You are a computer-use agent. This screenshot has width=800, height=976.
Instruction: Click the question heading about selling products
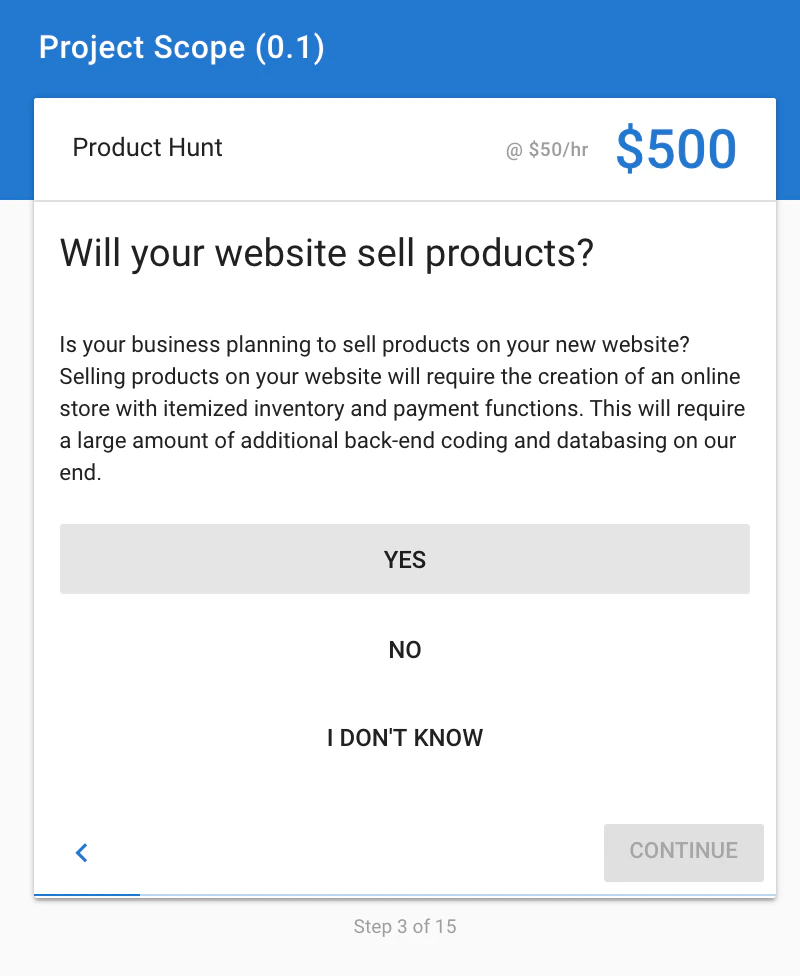[x=327, y=253]
